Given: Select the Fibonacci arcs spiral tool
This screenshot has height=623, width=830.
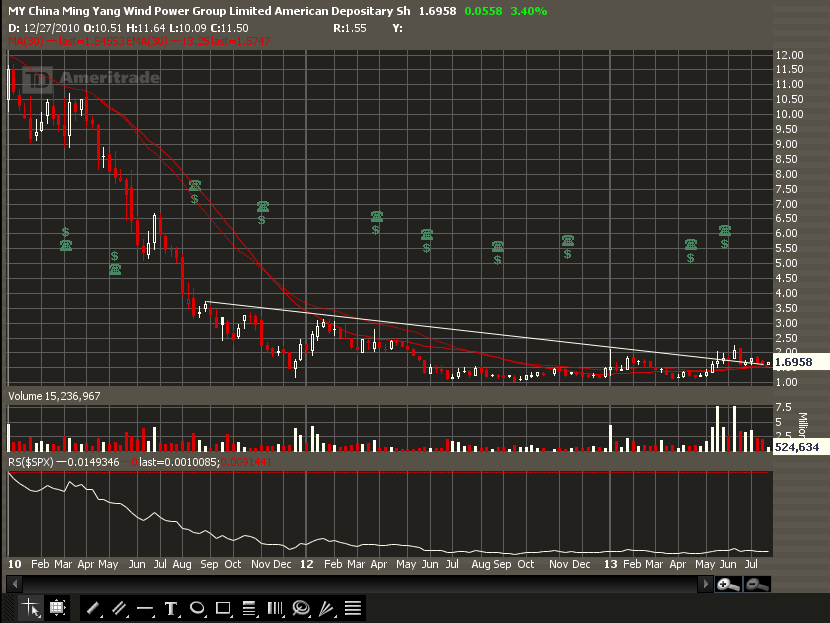Looking at the screenshot, I should (301, 608).
